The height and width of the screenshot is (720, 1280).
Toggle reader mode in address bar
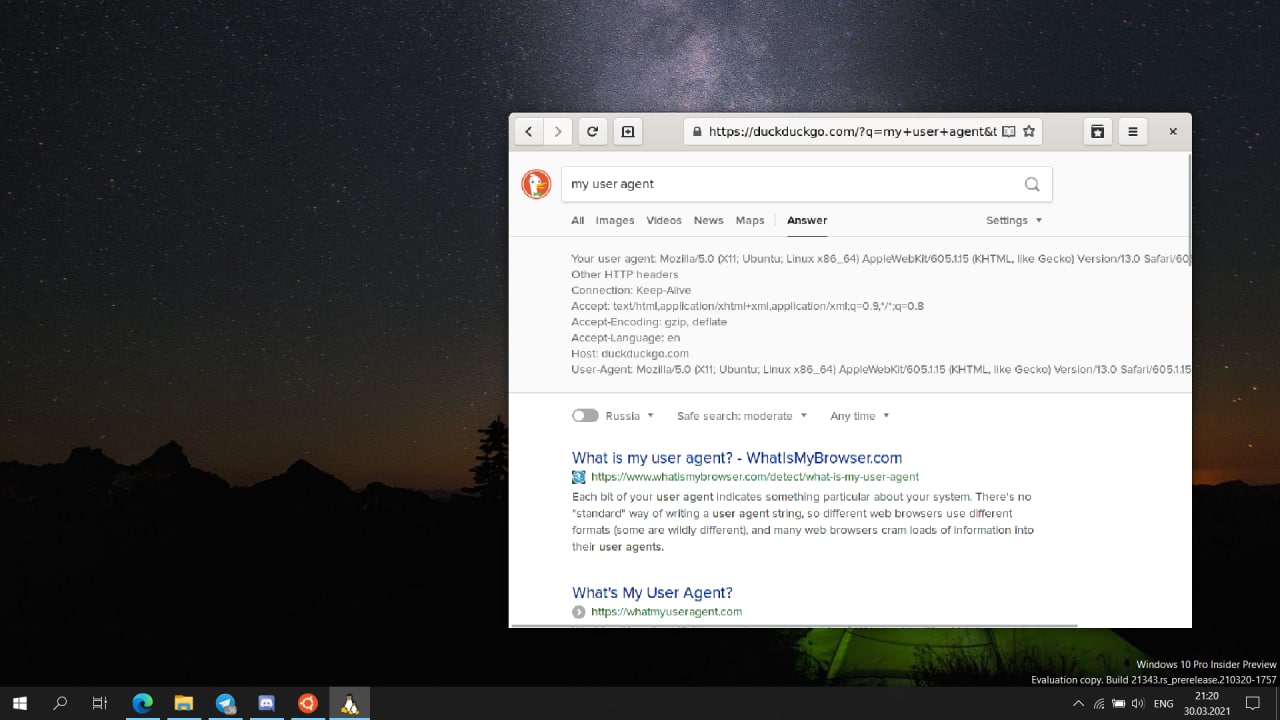tap(1009, 131)
